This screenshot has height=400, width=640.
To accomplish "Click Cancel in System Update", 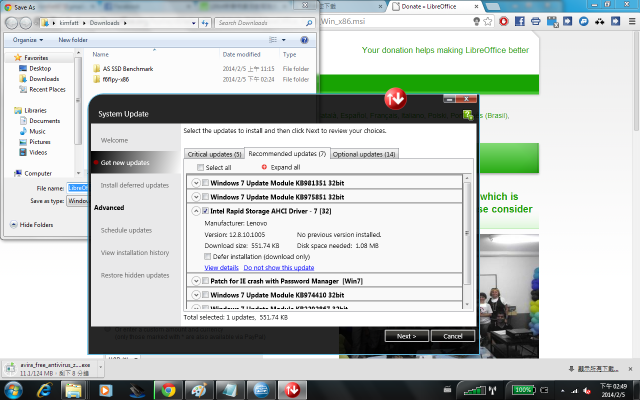I will [x=453, y=336].
